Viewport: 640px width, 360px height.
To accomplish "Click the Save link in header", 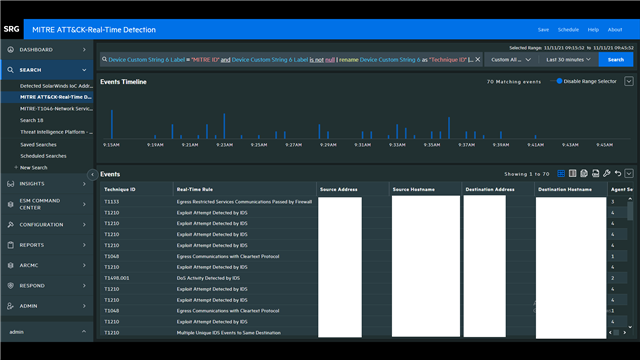I will 543,30.
